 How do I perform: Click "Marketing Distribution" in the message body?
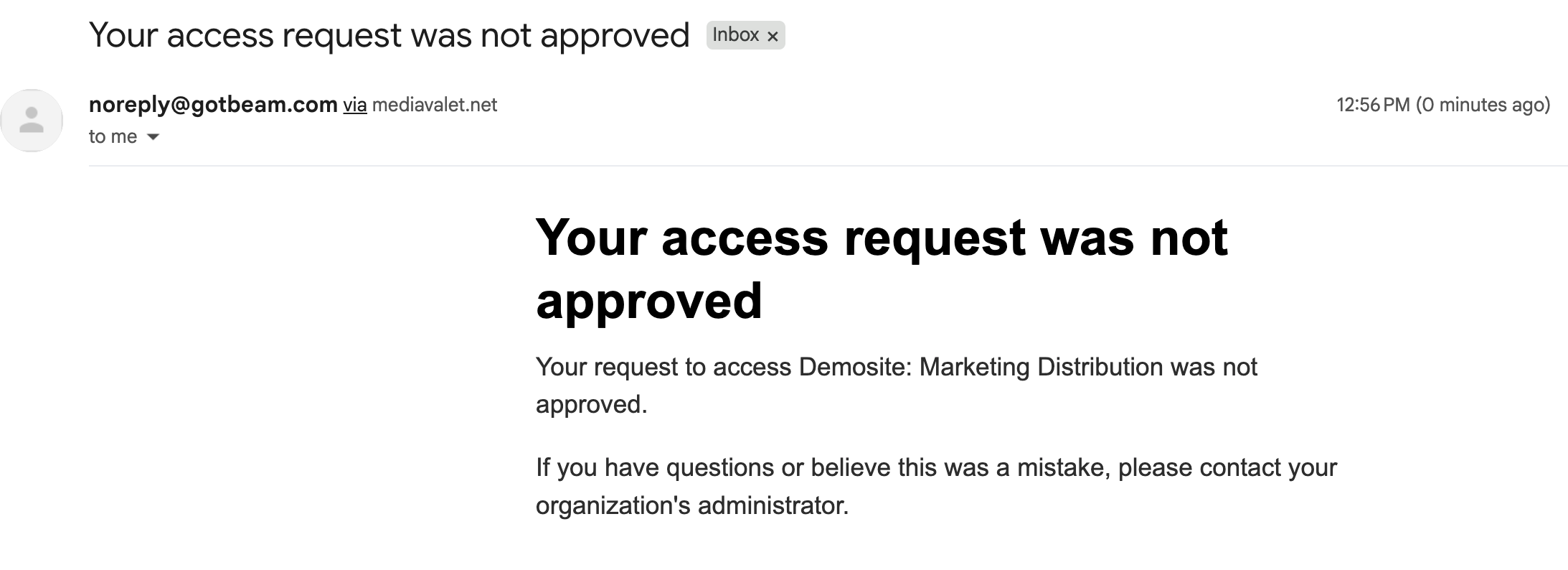1041,367
